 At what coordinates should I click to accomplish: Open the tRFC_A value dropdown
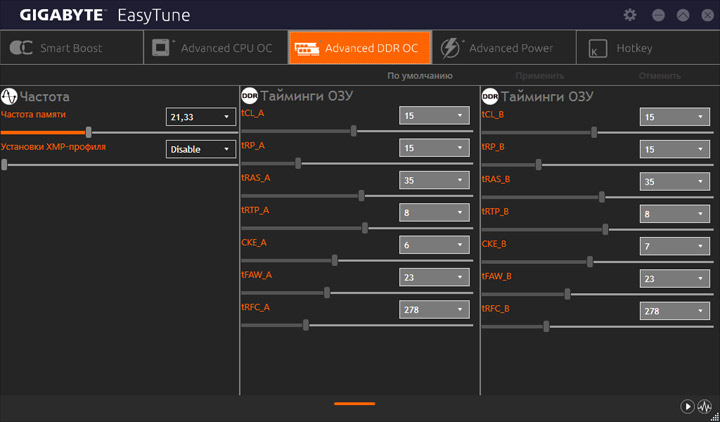point(434,309)
